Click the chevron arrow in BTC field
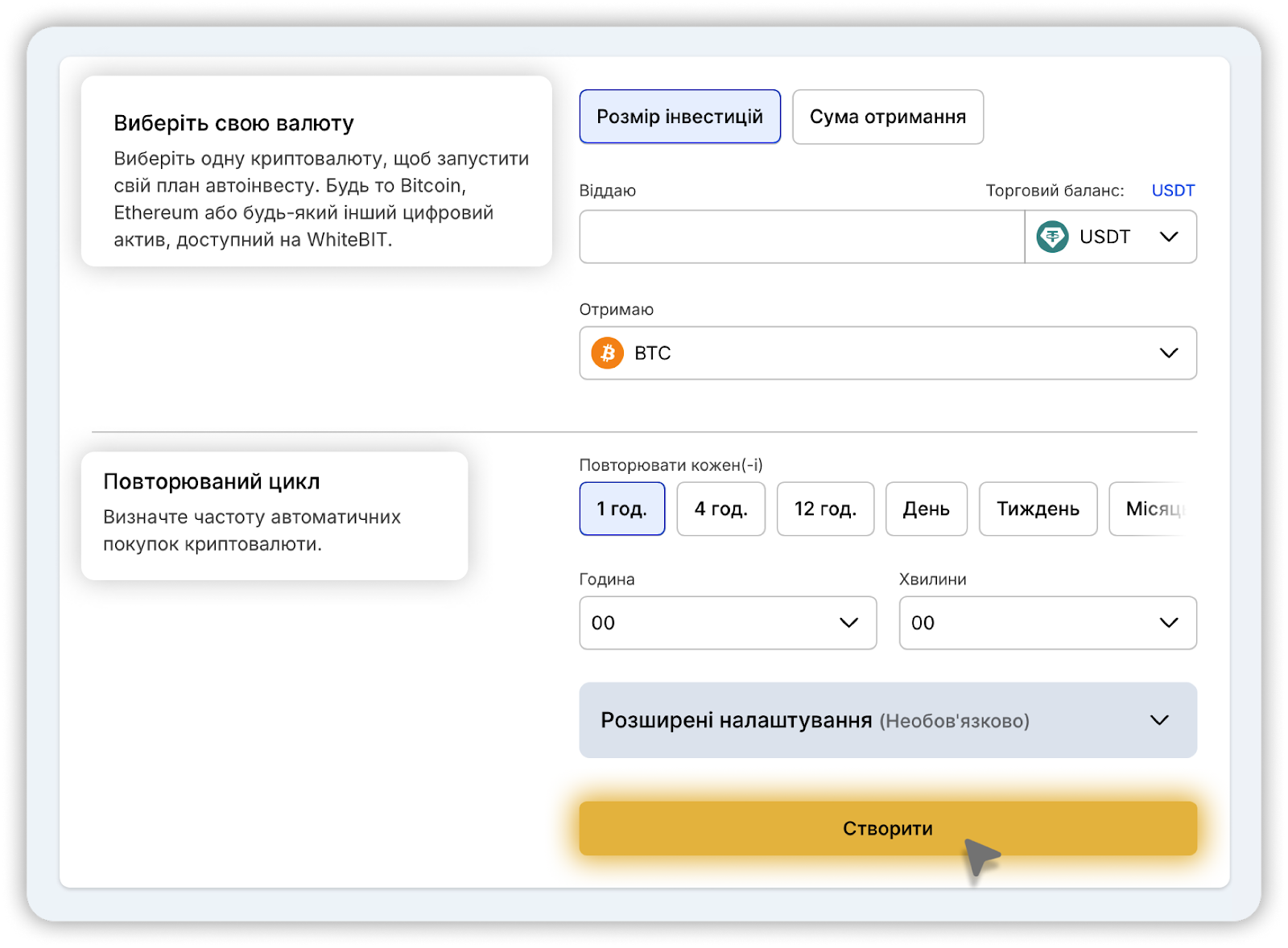This screenshot has height=948, width=1288. coord(1168,353)
